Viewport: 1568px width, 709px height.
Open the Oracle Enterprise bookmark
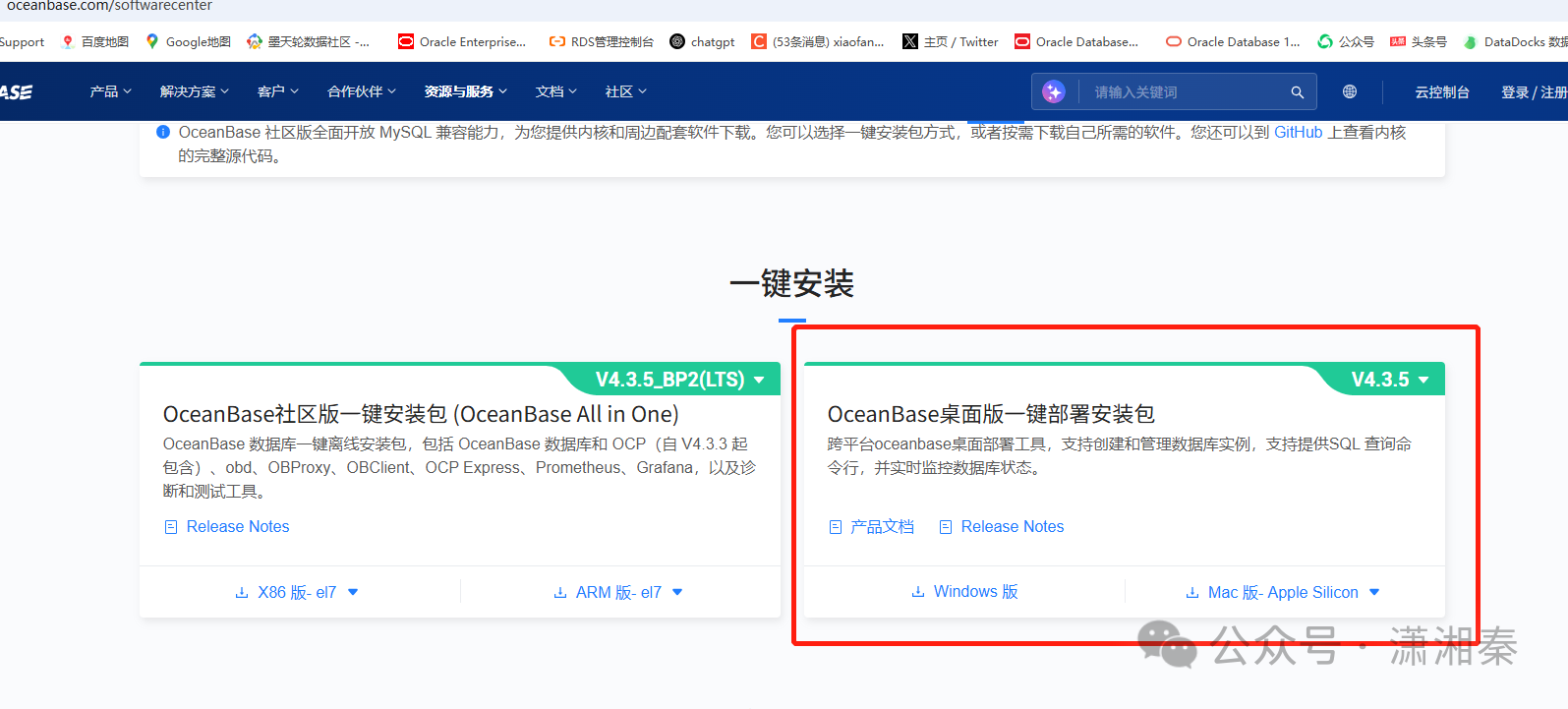pos(462,41)
